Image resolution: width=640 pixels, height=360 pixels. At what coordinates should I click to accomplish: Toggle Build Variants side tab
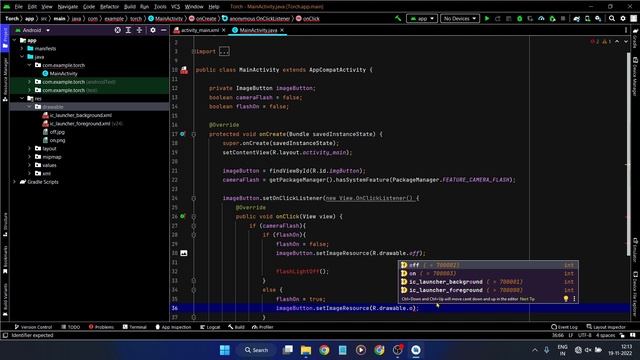(5, 300)
